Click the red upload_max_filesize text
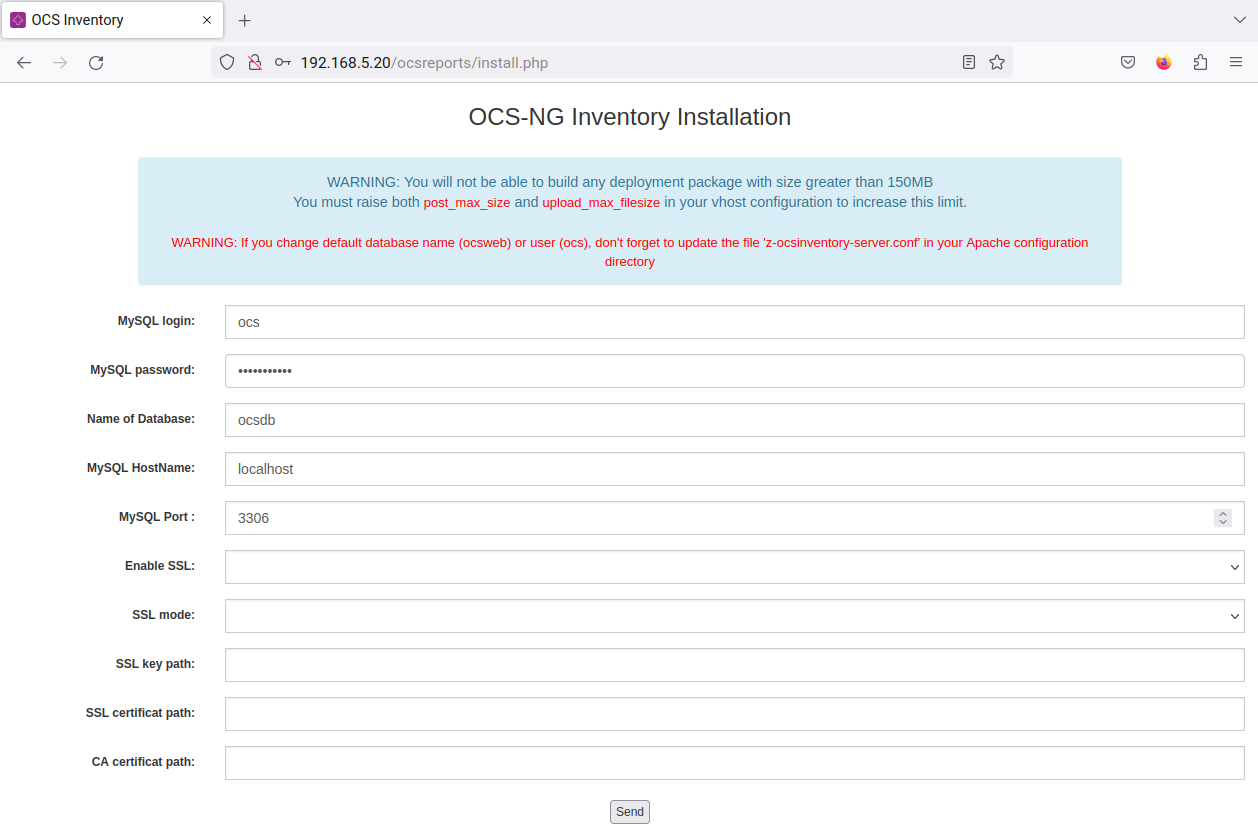 pos(601,203)
